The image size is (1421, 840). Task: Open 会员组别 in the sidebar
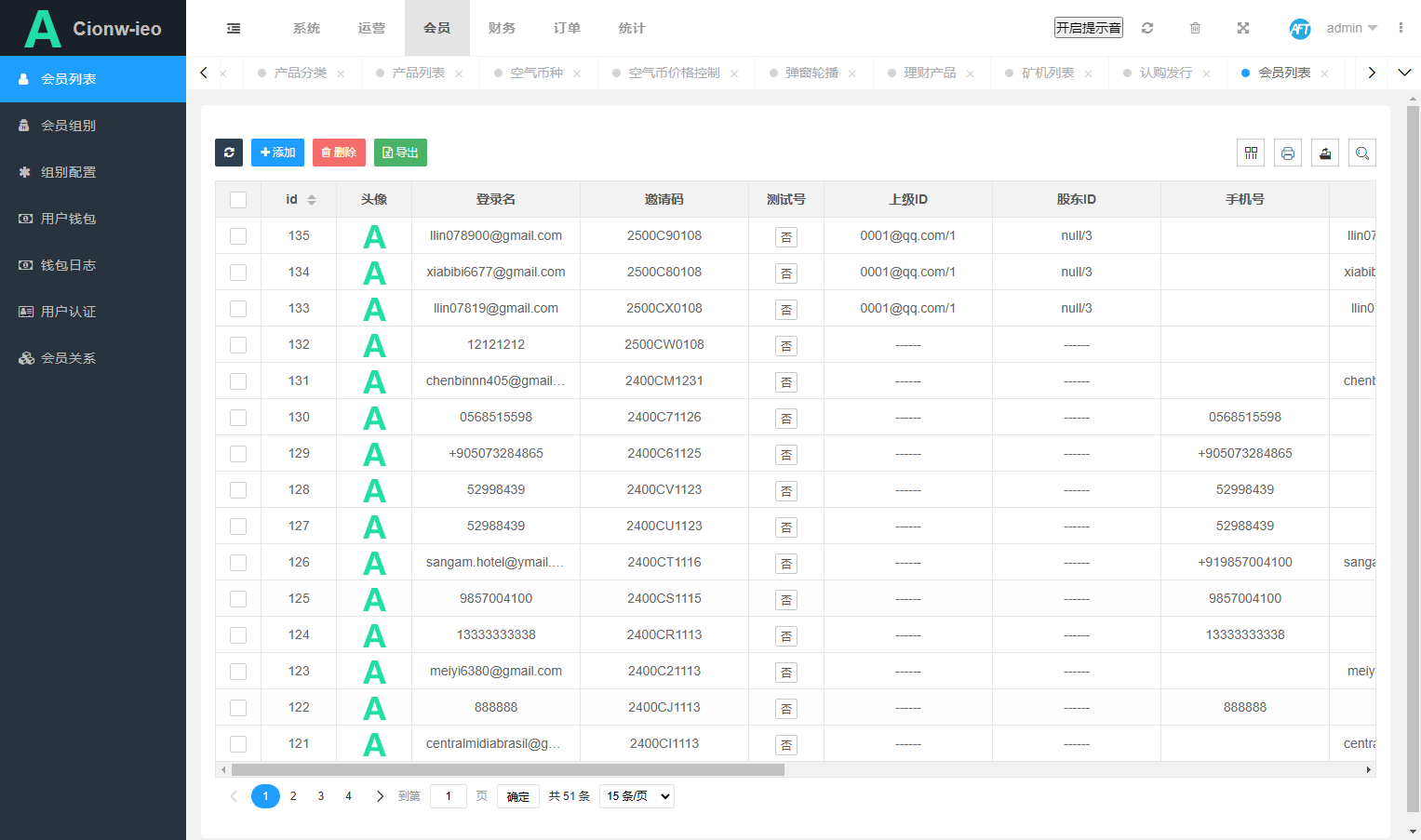click(x=93, y=126)
